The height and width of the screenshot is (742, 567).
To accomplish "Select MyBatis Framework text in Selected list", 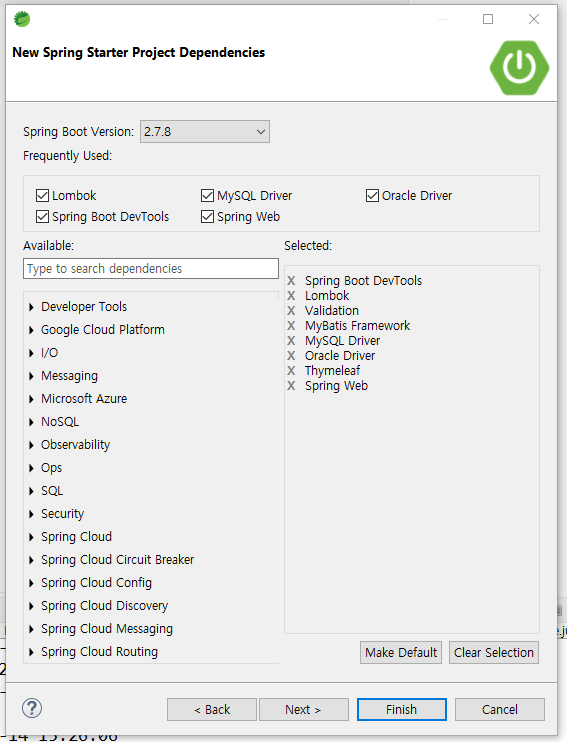I will (357, 326).
